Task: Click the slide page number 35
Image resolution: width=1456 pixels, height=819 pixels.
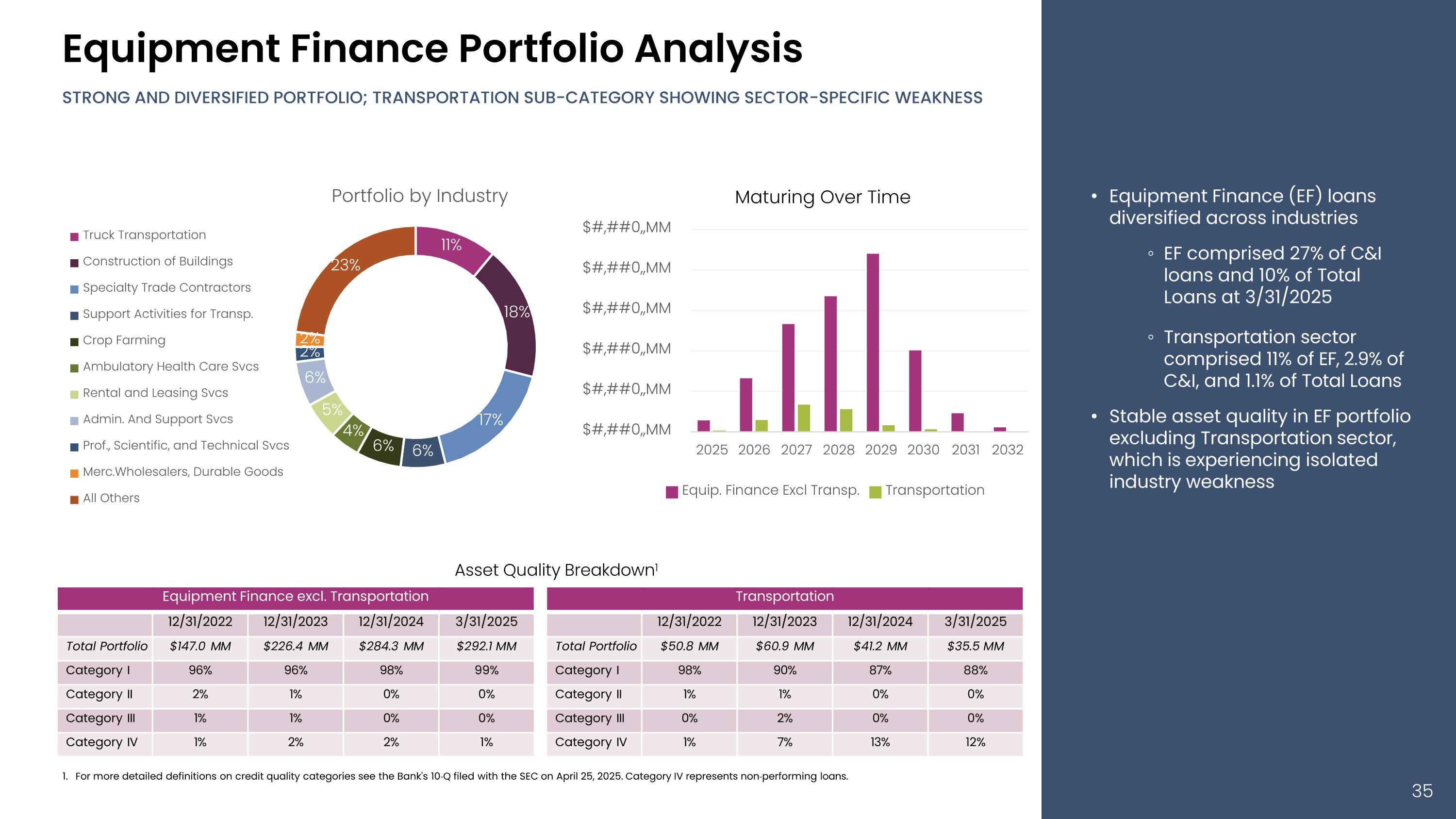Action: (x=1422, y=790)
